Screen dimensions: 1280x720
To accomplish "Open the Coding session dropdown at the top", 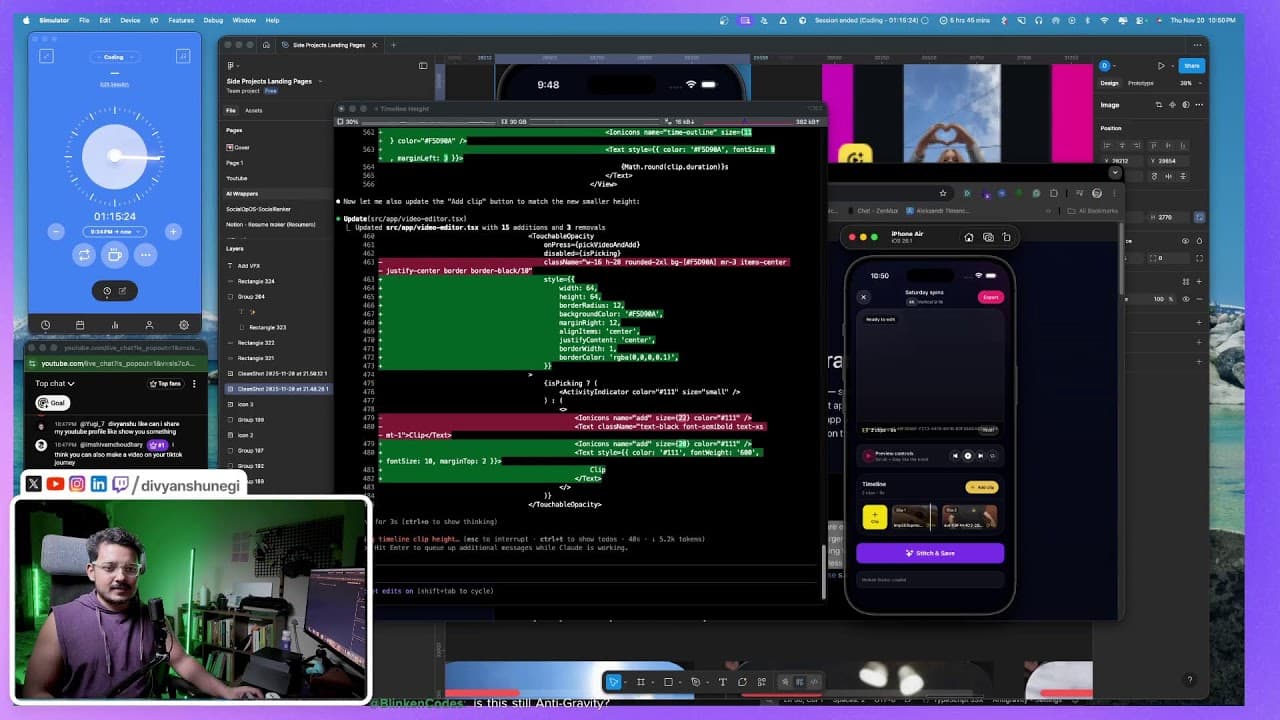I will pyautogui.click(x=115, y=57).
